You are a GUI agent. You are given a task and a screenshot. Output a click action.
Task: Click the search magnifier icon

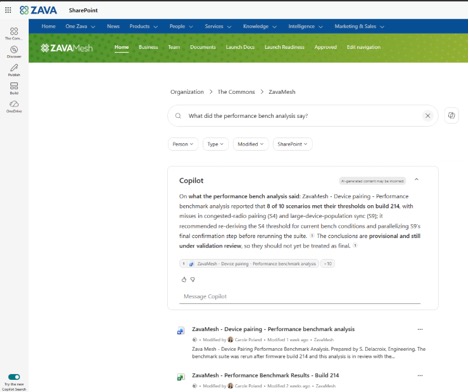click(178, 116)
